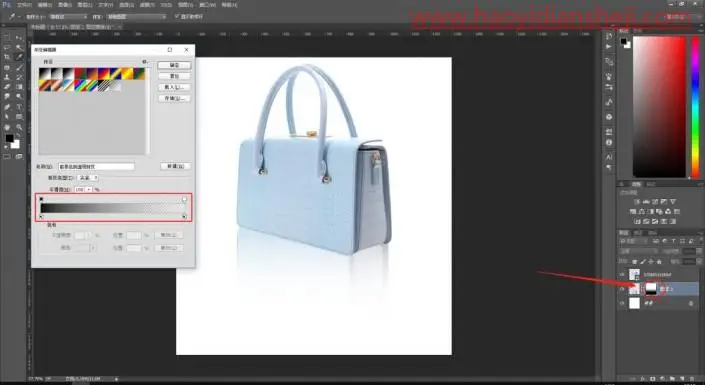
Task: Select the Move tool in toolbox
Action: pos(19,38)
